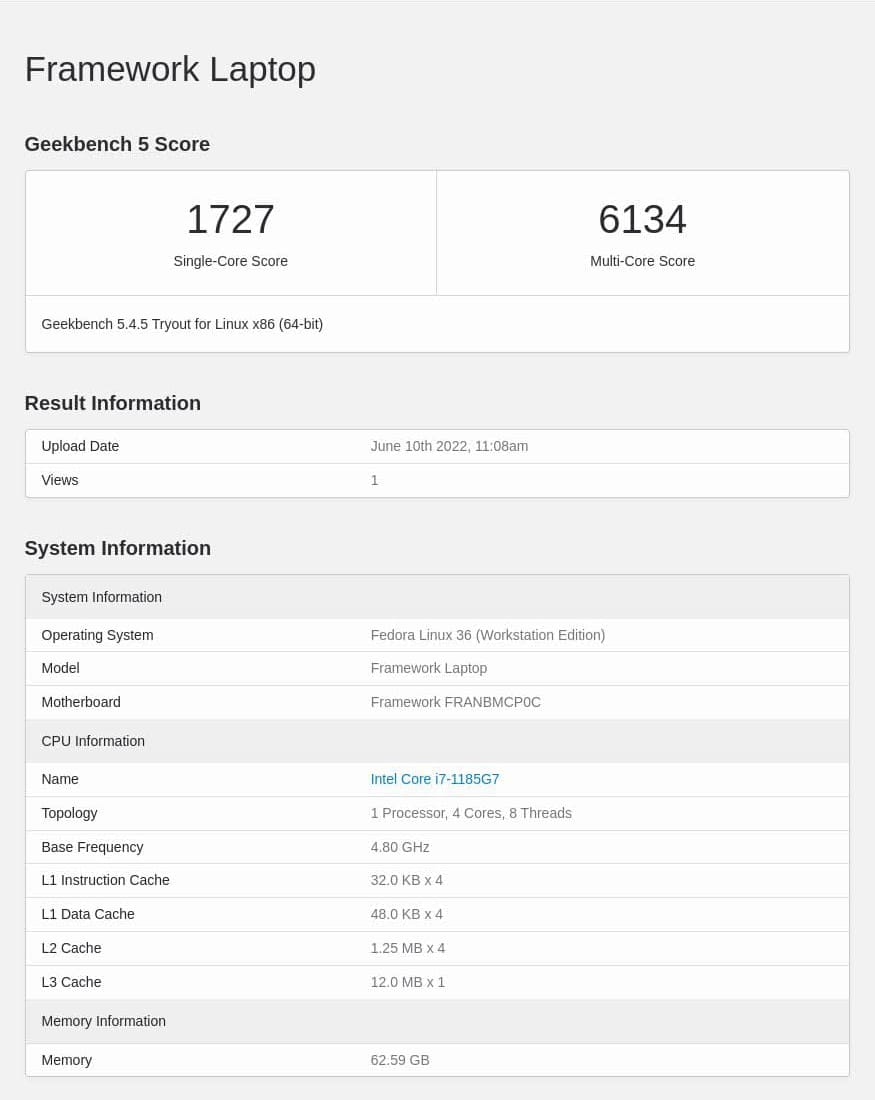Click the Motherboard label
Image resolution: width=875 pixels, height=1100 pixels.
pos(81,702)
